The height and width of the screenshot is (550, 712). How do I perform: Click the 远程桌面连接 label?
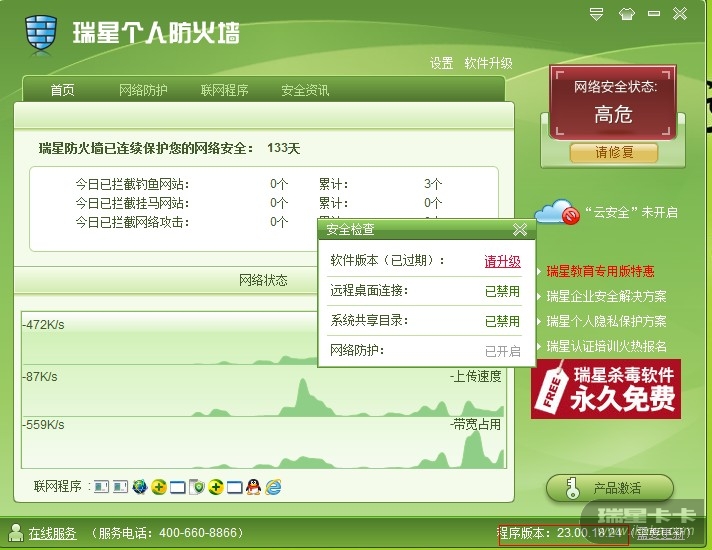tap(369, 290)
